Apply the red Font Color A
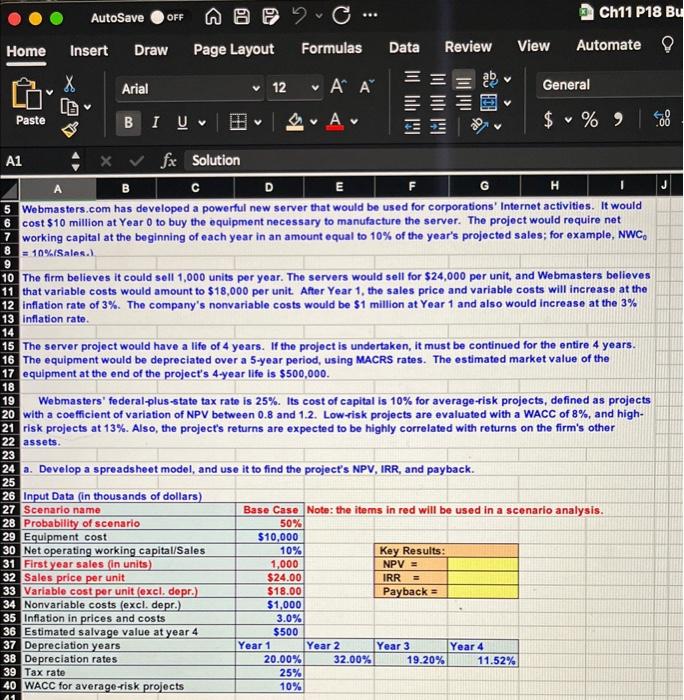Viewport: 684px width, 700px height. tap(335, 121)
